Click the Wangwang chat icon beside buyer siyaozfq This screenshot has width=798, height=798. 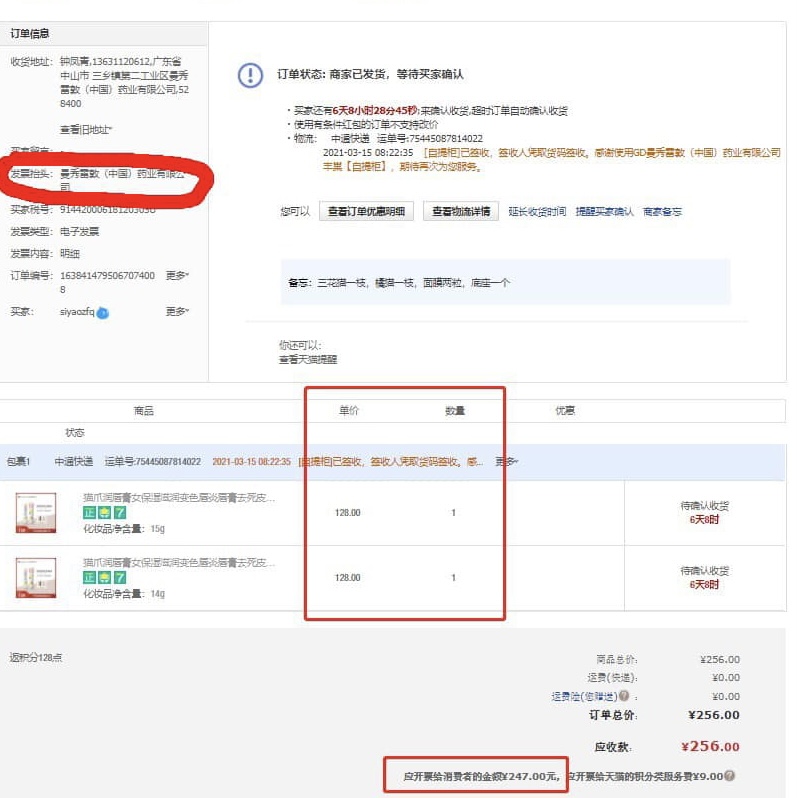(x=103, y=313)
